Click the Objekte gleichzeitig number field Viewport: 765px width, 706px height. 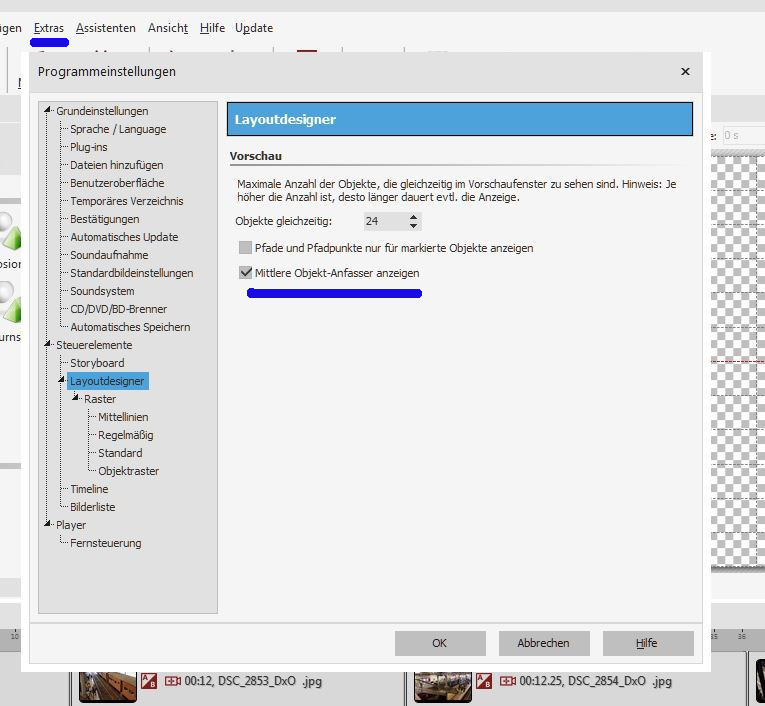(x=382, y=221)
